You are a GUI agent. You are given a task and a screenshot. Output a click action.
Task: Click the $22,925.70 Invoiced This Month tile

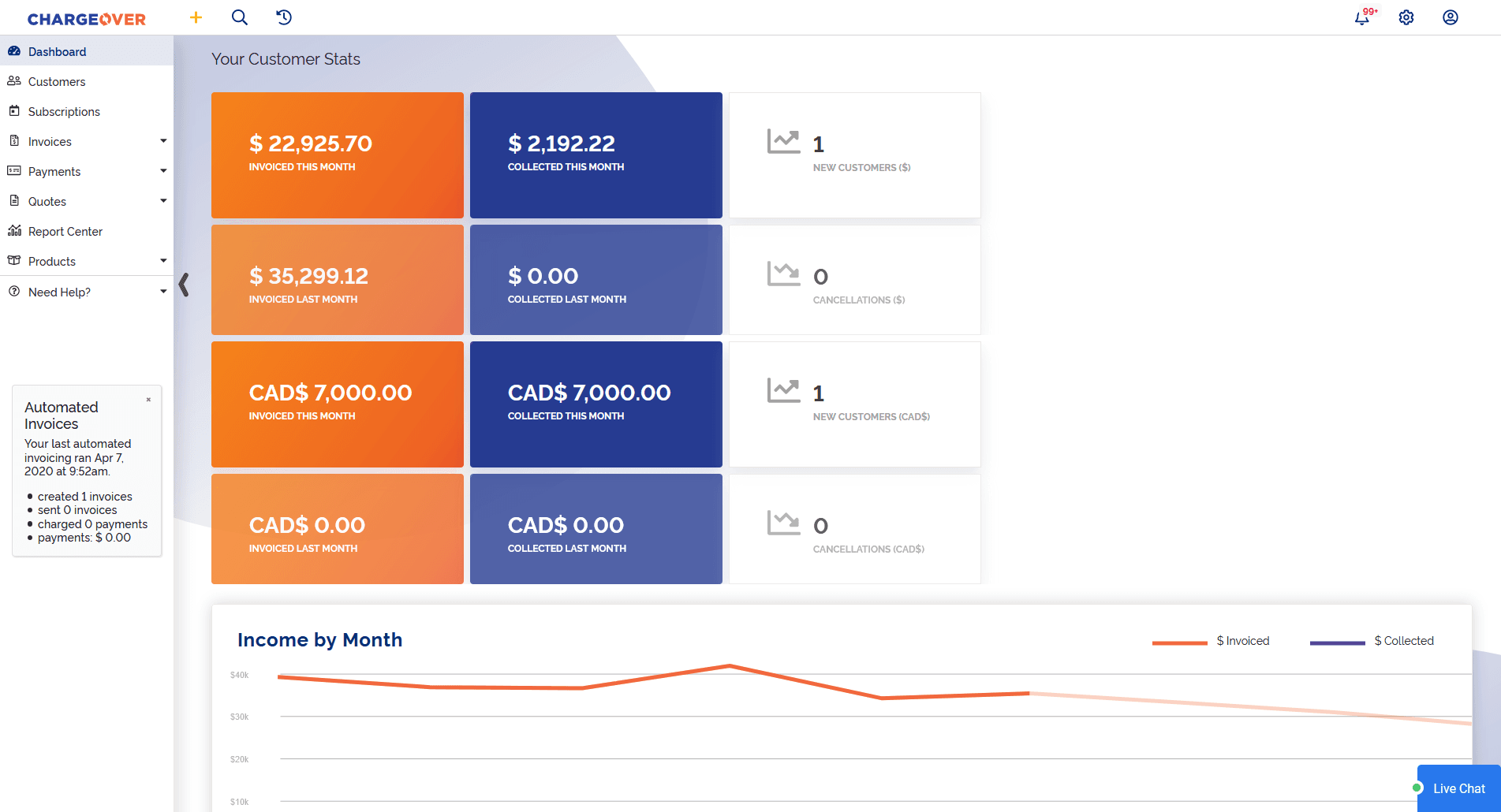[338, 155]
